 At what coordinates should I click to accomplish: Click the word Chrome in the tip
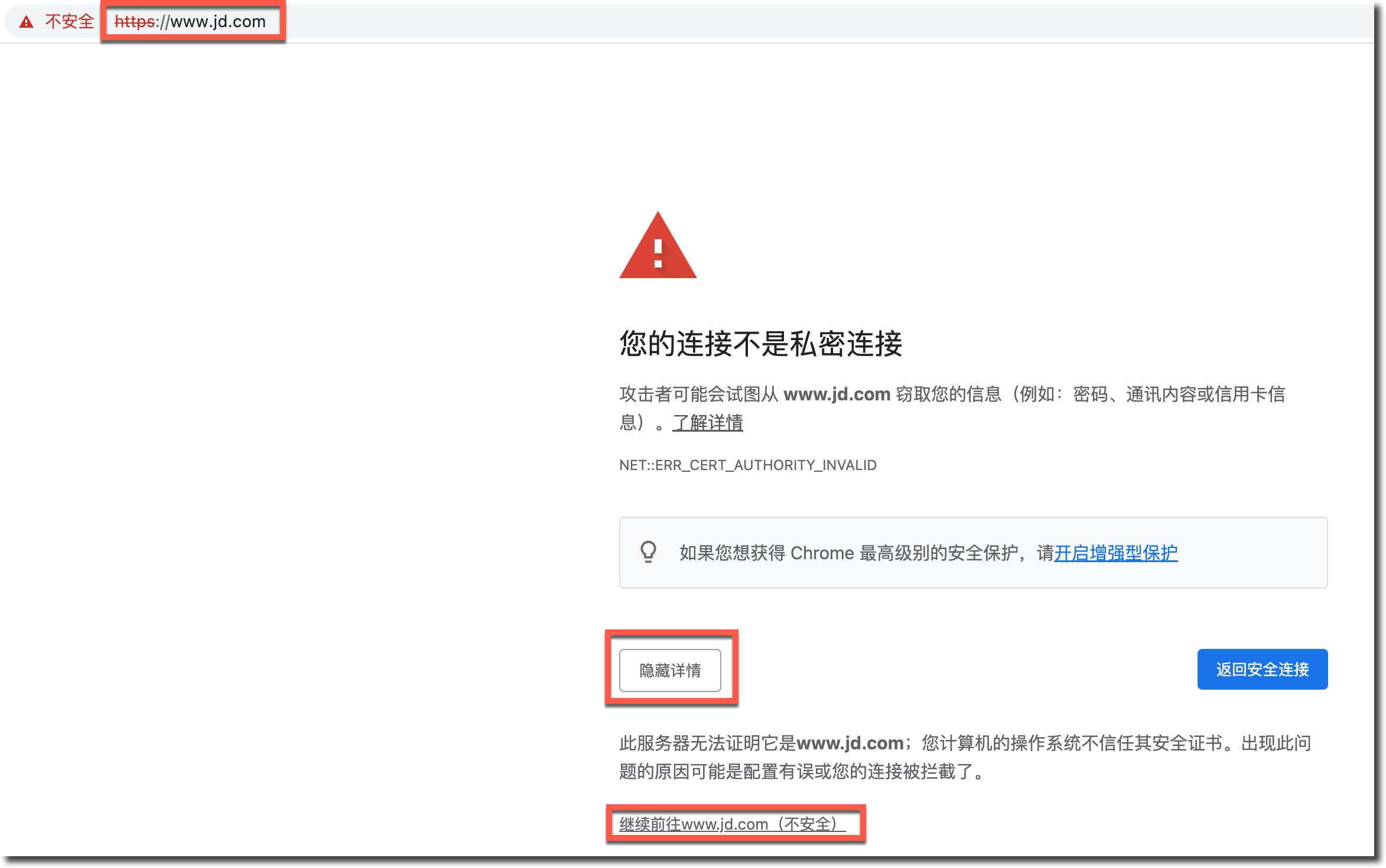tap(822, 553)
